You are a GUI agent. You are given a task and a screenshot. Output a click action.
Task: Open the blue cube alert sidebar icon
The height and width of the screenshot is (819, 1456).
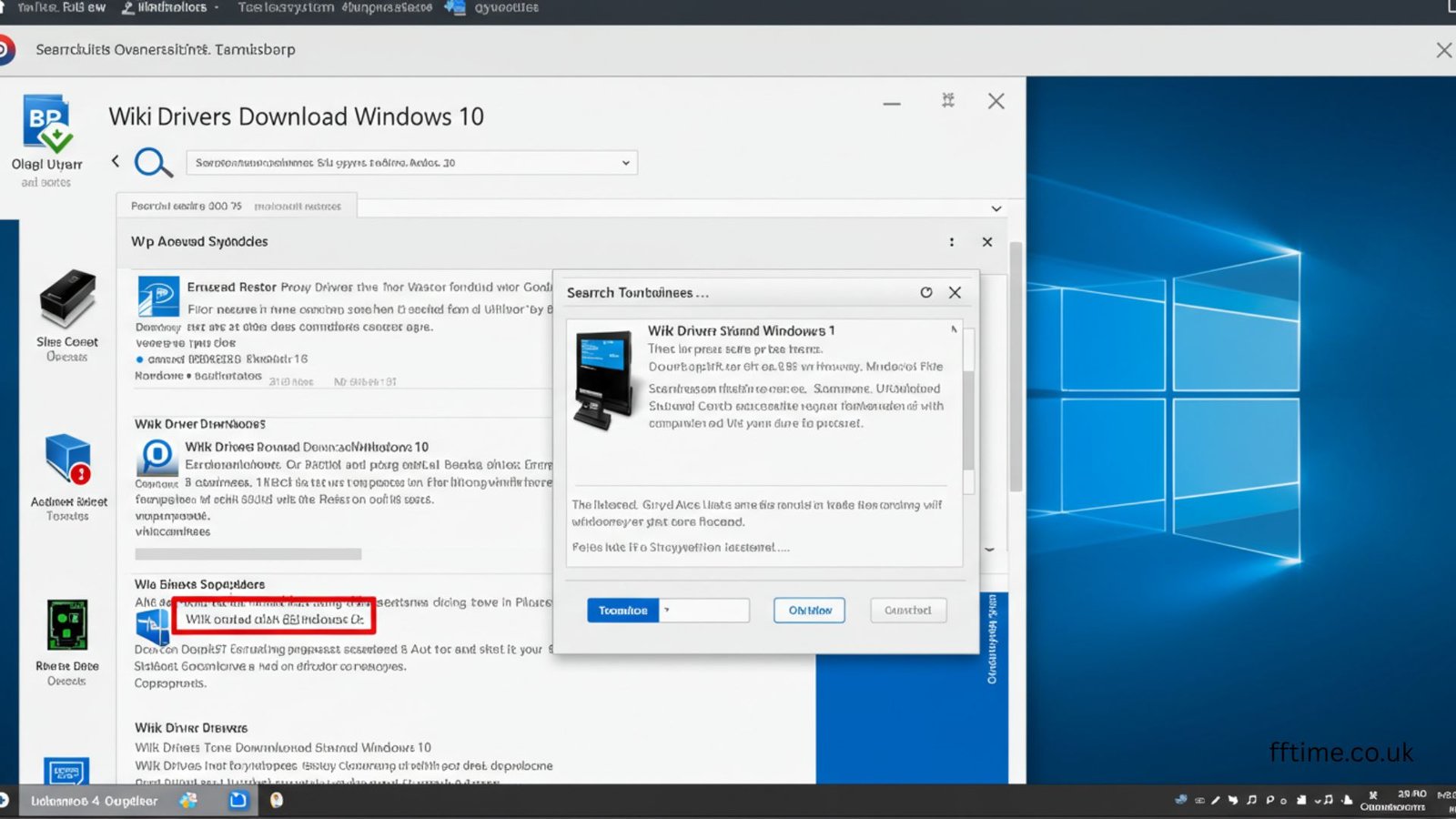(68, 459)
